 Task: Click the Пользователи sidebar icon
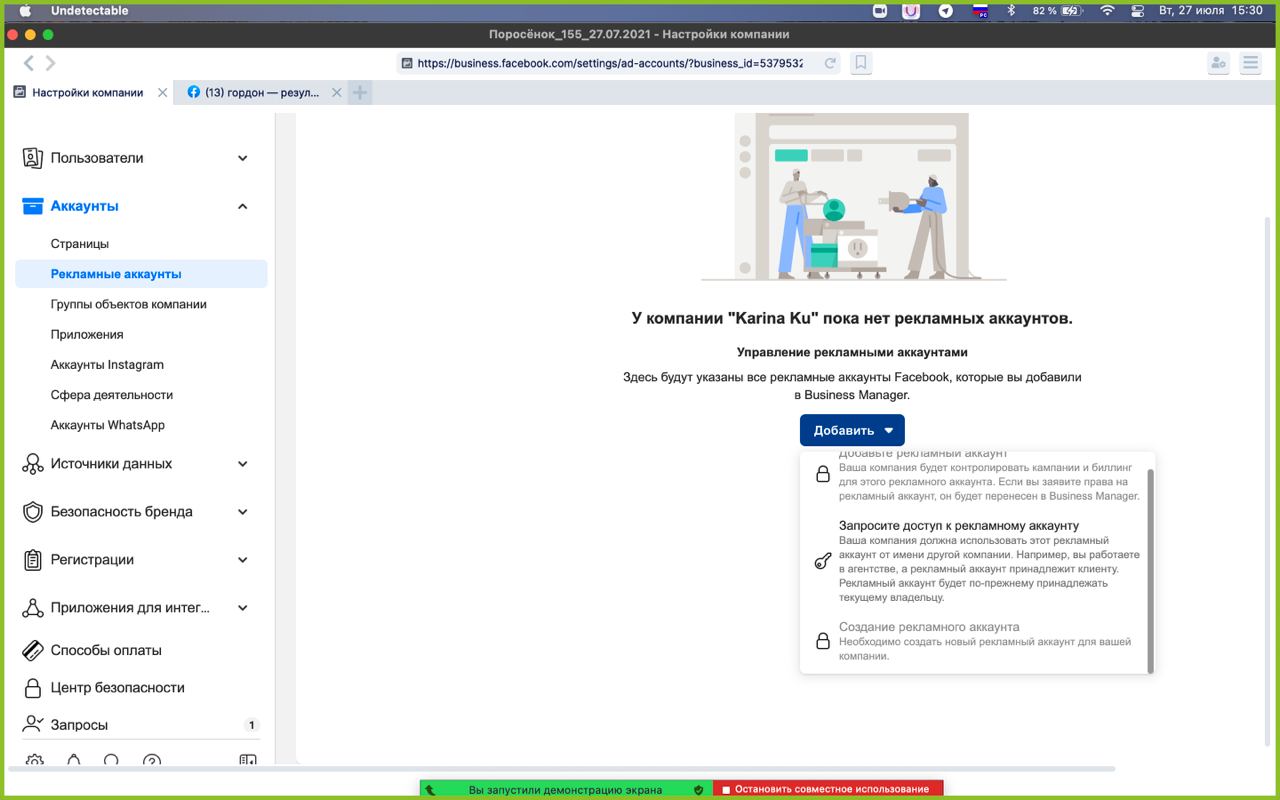33,158
